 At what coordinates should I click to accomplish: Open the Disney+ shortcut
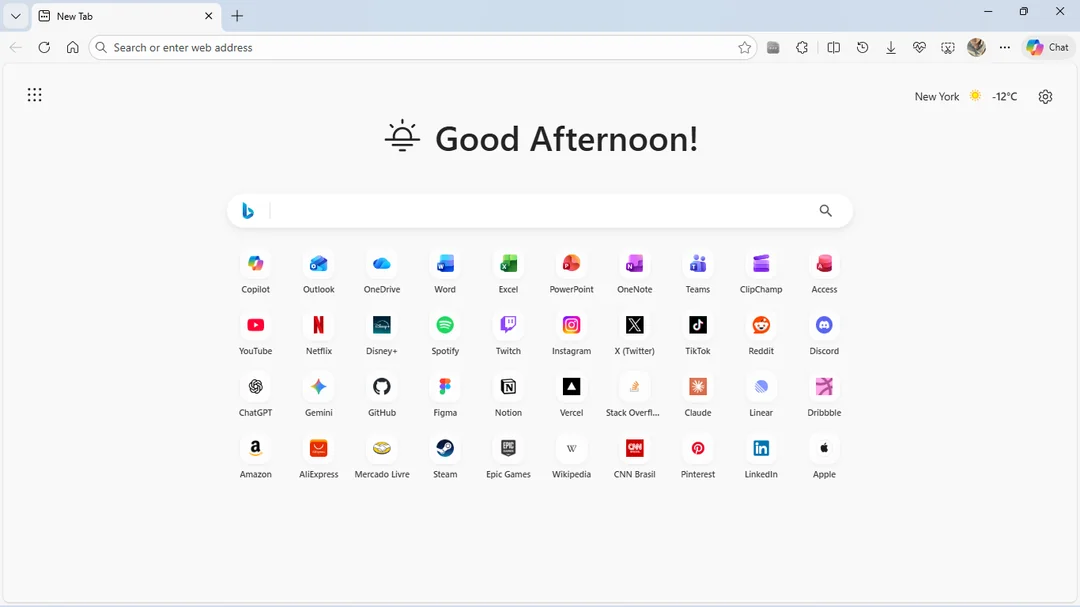(382, 334)
